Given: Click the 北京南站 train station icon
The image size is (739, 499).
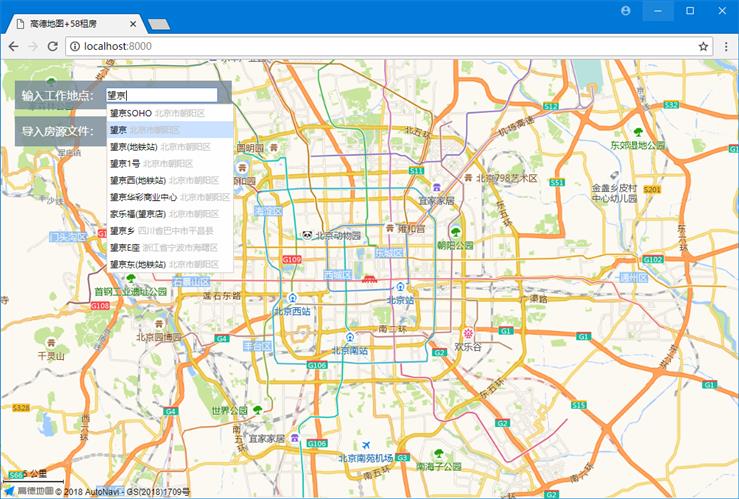Looking at the screenshot, I should [x=350, y=337].
